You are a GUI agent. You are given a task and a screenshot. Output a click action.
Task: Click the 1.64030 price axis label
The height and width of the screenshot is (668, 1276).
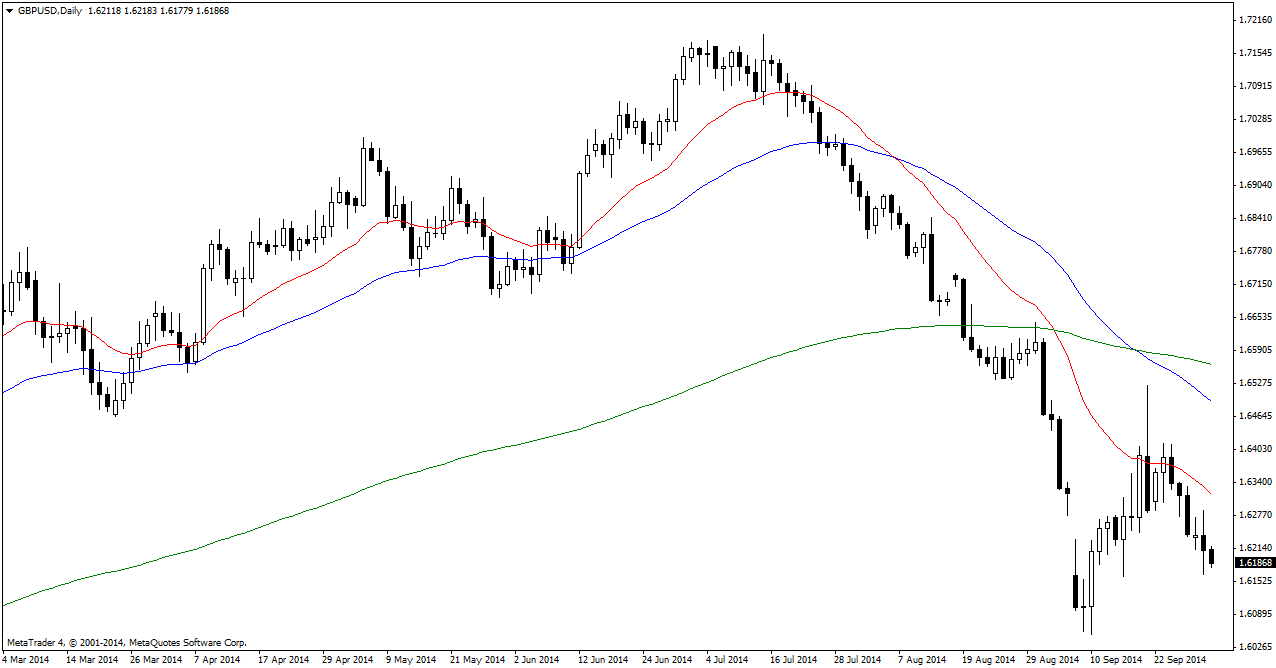[x=1254, y=449]
